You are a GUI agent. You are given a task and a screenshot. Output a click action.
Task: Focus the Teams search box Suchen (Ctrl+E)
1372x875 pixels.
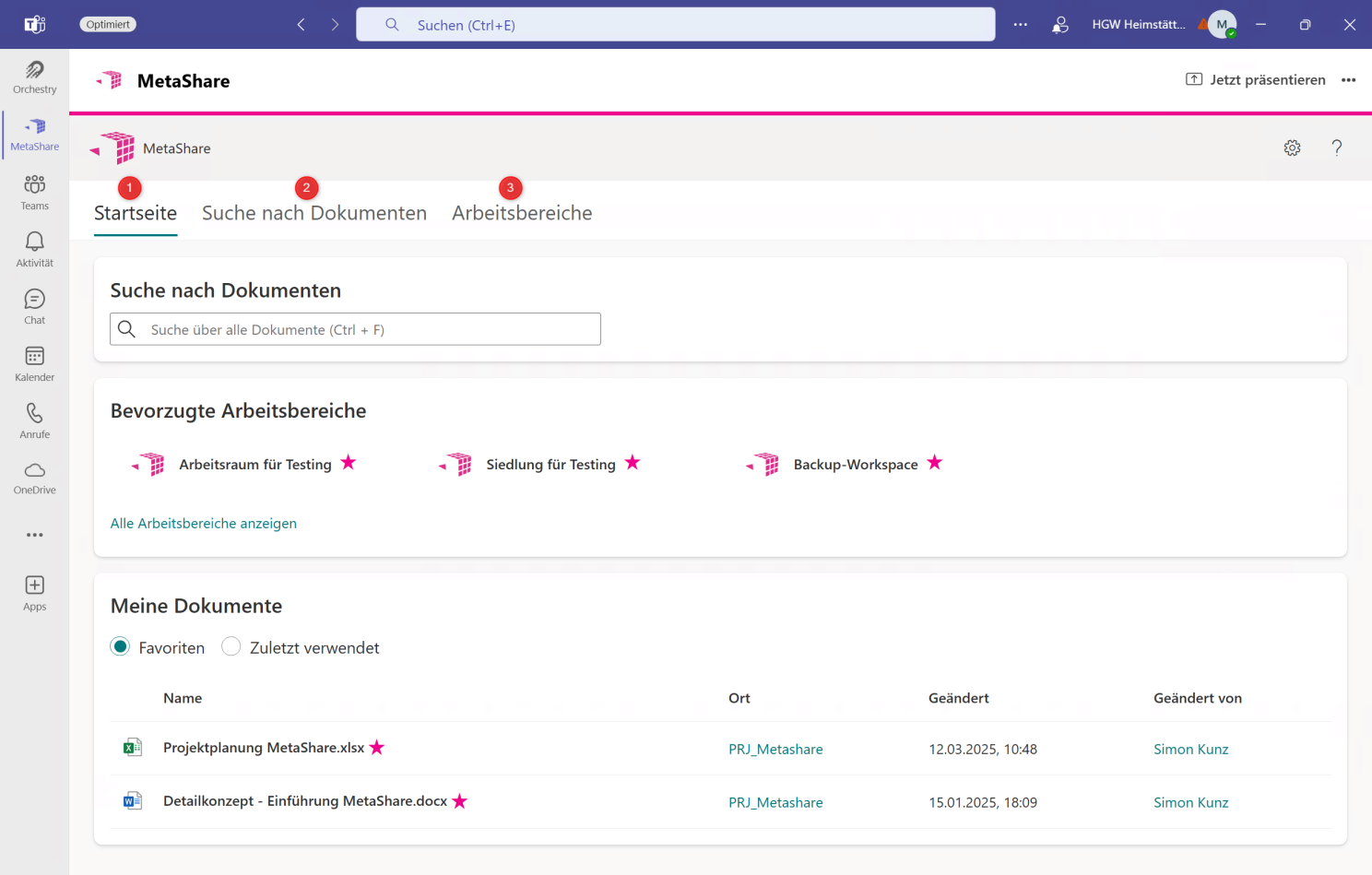pyautogui.click(x=676, y=25)
